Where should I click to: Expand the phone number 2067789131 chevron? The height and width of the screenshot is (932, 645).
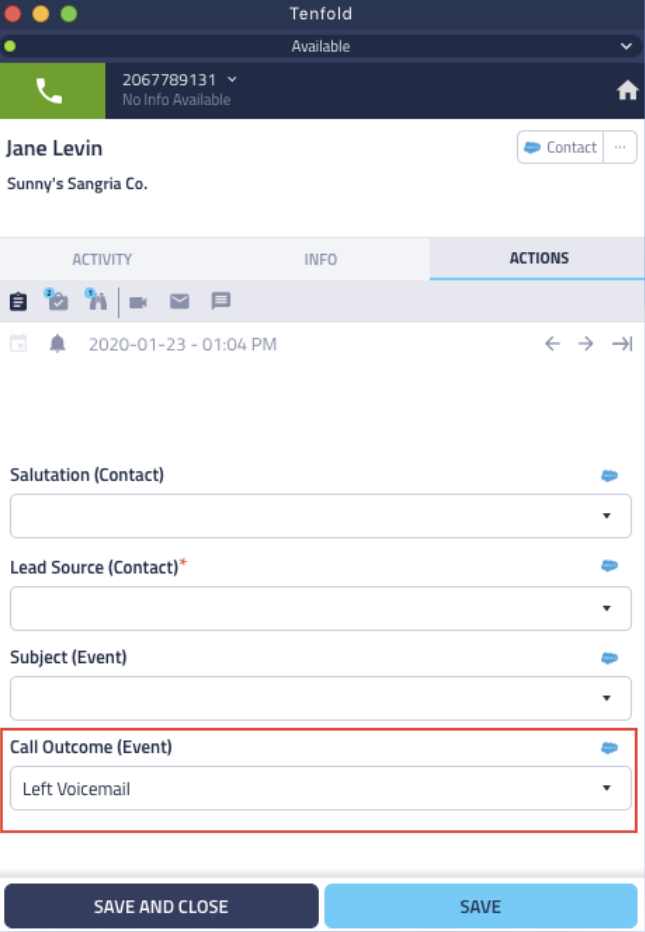pyautogui.click(x=233, y=79)
